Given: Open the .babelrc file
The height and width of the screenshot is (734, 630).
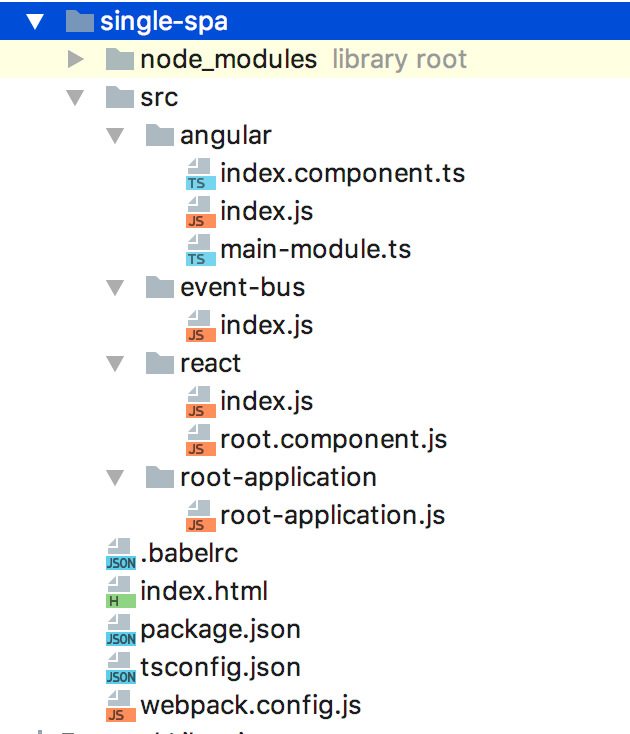Looking at the screenshot, I should (189, 554).
